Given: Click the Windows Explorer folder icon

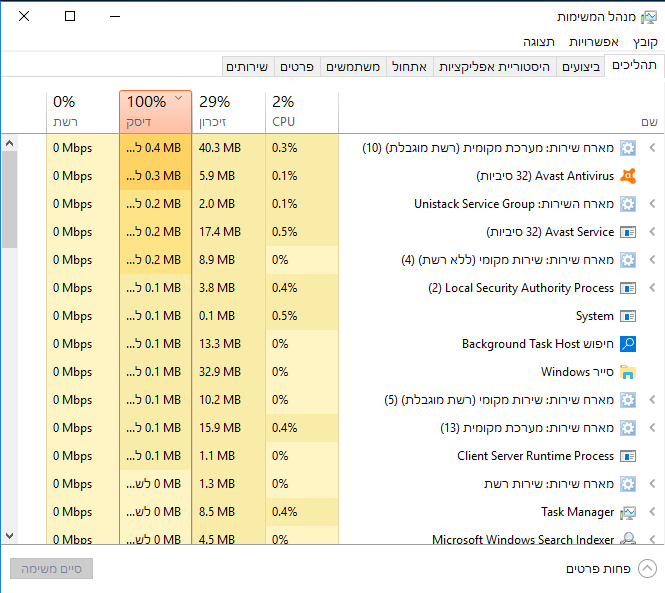Looking at the screenshot, I should [x=628, y=372].
